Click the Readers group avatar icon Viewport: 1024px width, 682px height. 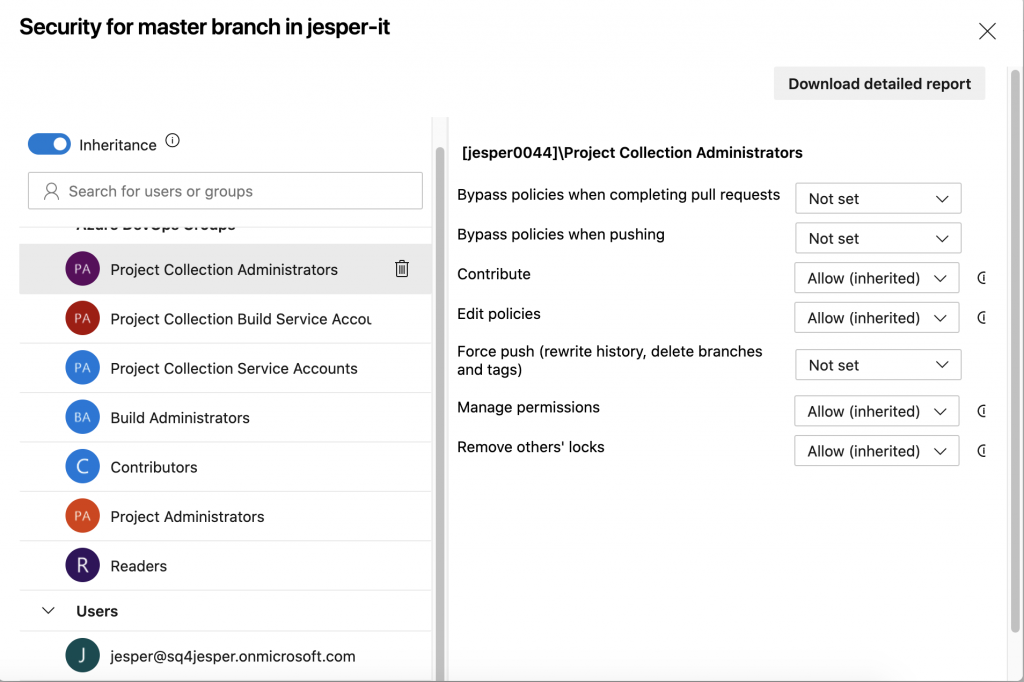(x=82, y=566)
